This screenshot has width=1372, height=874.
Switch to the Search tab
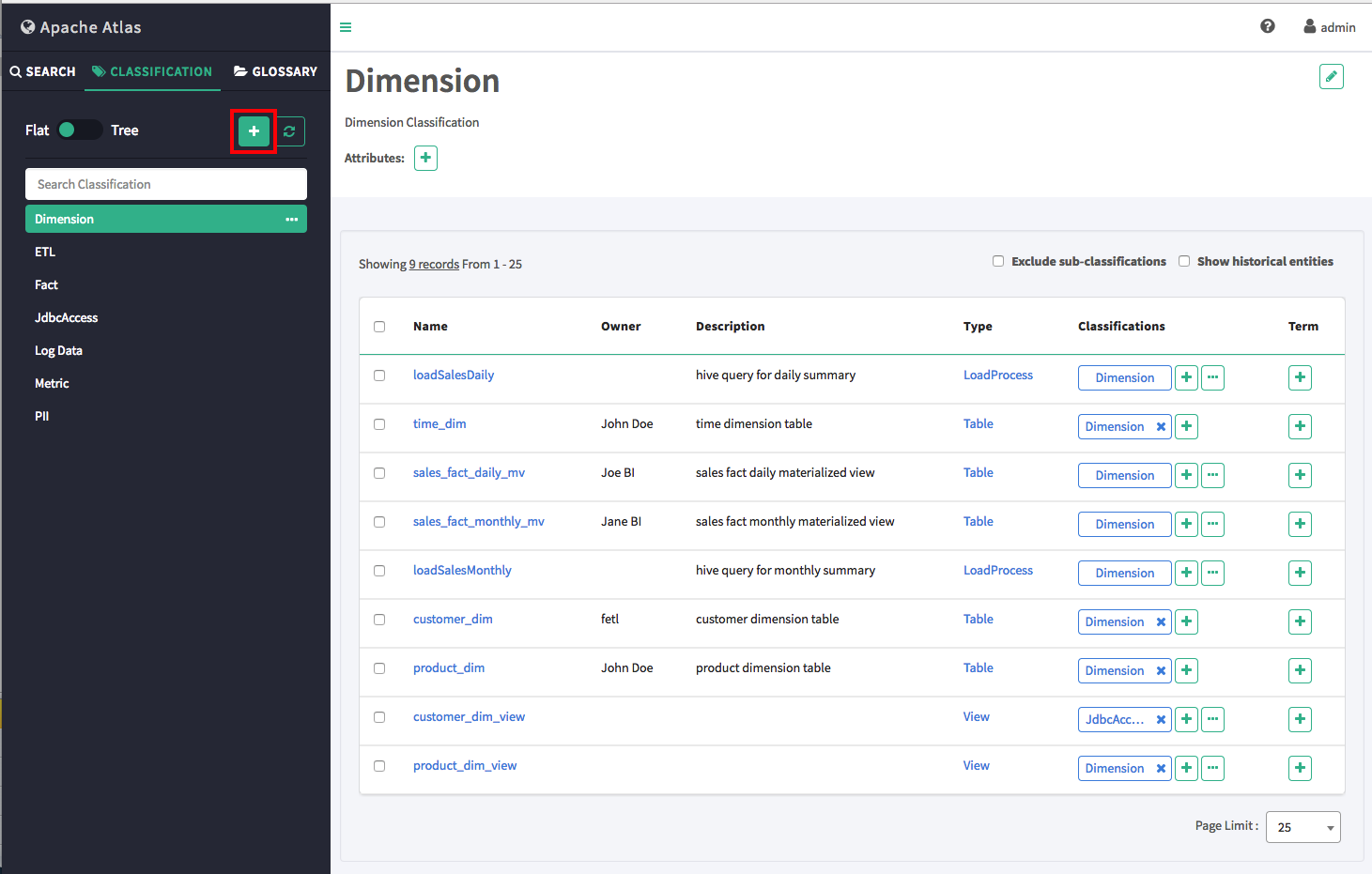[x=42, y=71]
